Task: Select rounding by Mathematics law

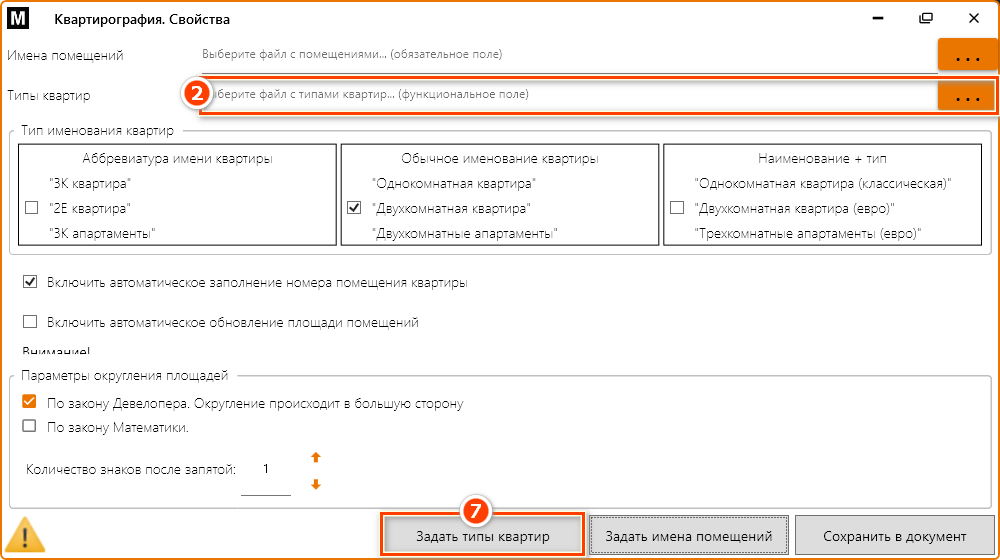Action: coord(30,427)
